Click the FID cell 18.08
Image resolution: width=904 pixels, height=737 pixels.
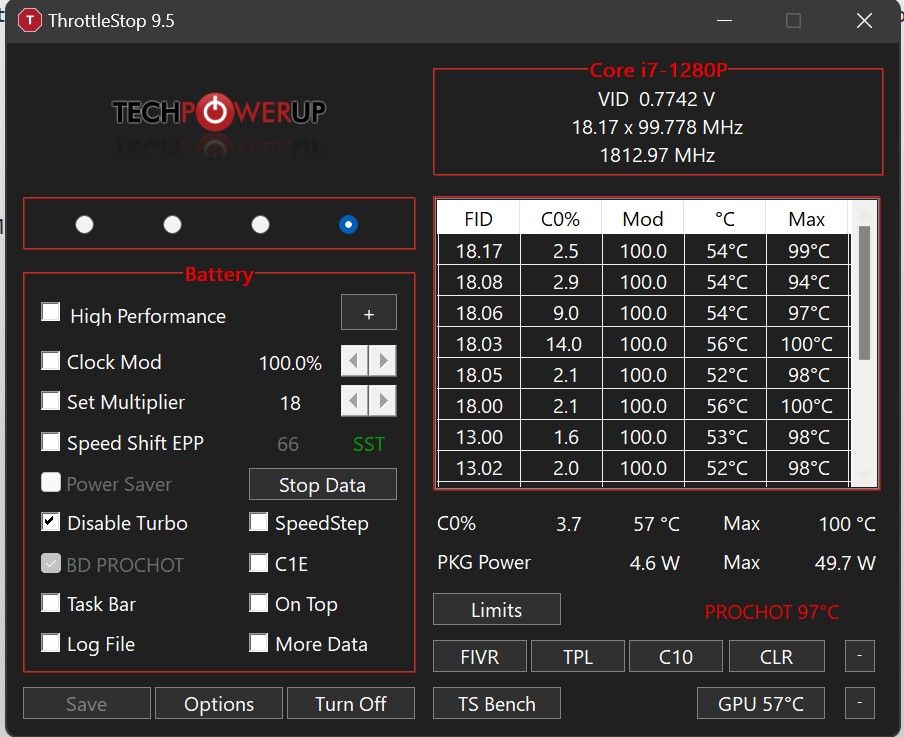[x=479, y=282]
